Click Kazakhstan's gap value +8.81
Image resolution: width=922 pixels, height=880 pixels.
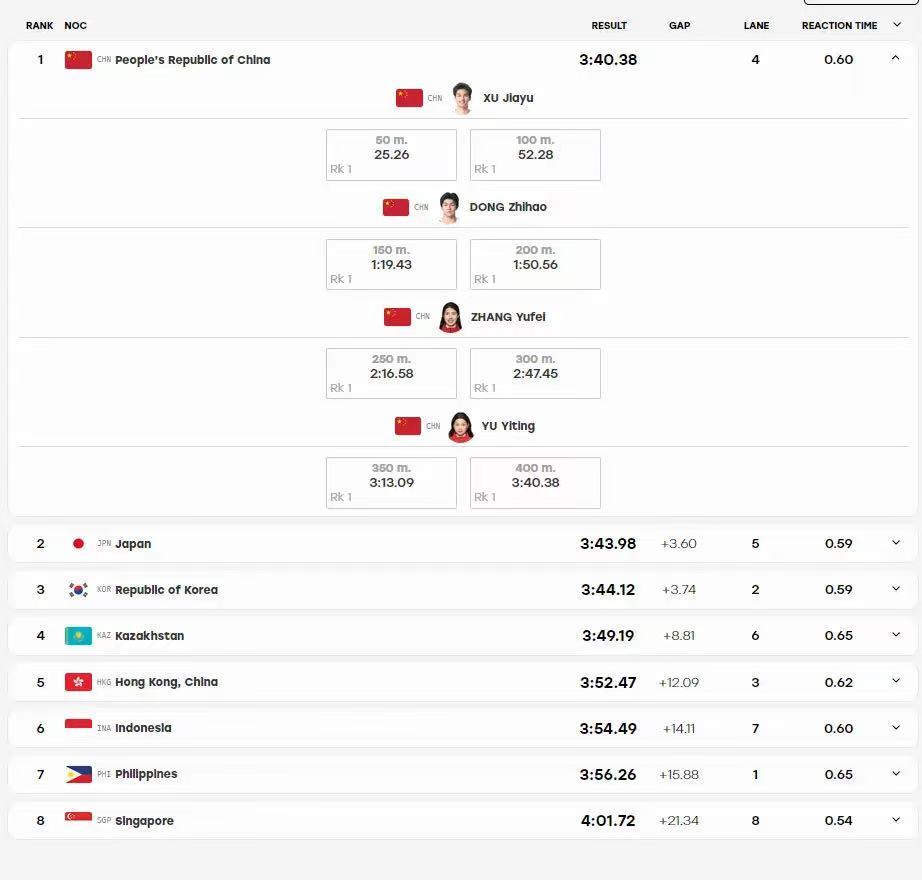pyautogui.click(x=679, y=635)
